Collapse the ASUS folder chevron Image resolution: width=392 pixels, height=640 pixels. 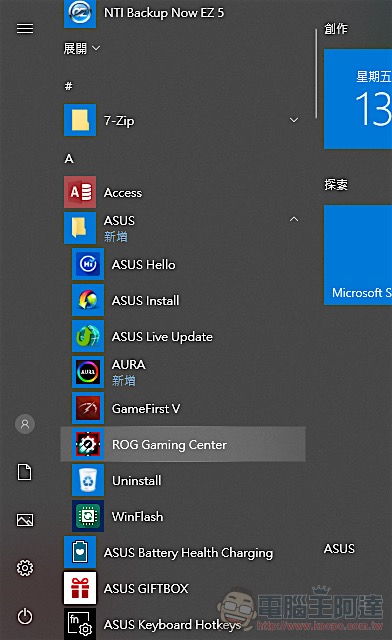294,220
